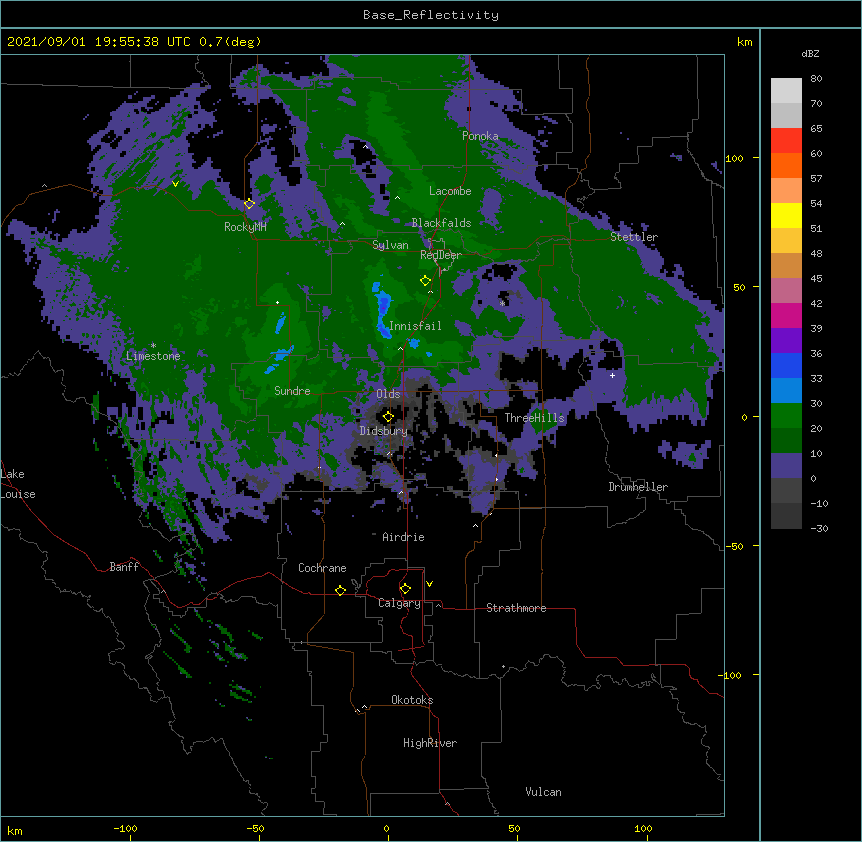Screen dimensions: 862x842
Task: Click the magenta 42 dBZ legend swatch
Action: pos(786,315)
